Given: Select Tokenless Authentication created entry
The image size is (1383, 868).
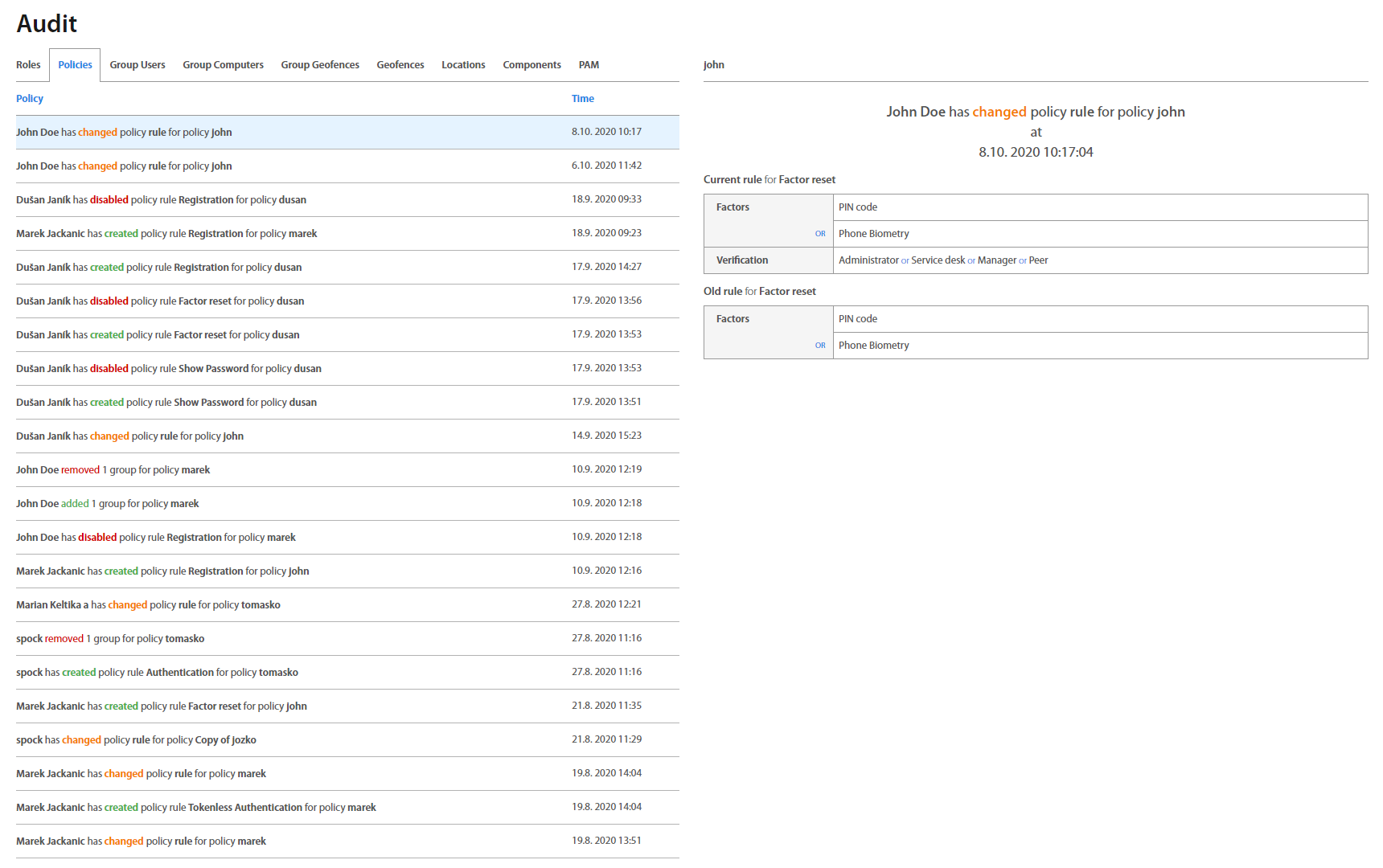Looking at the screenshot, I should tap(195, 808).
